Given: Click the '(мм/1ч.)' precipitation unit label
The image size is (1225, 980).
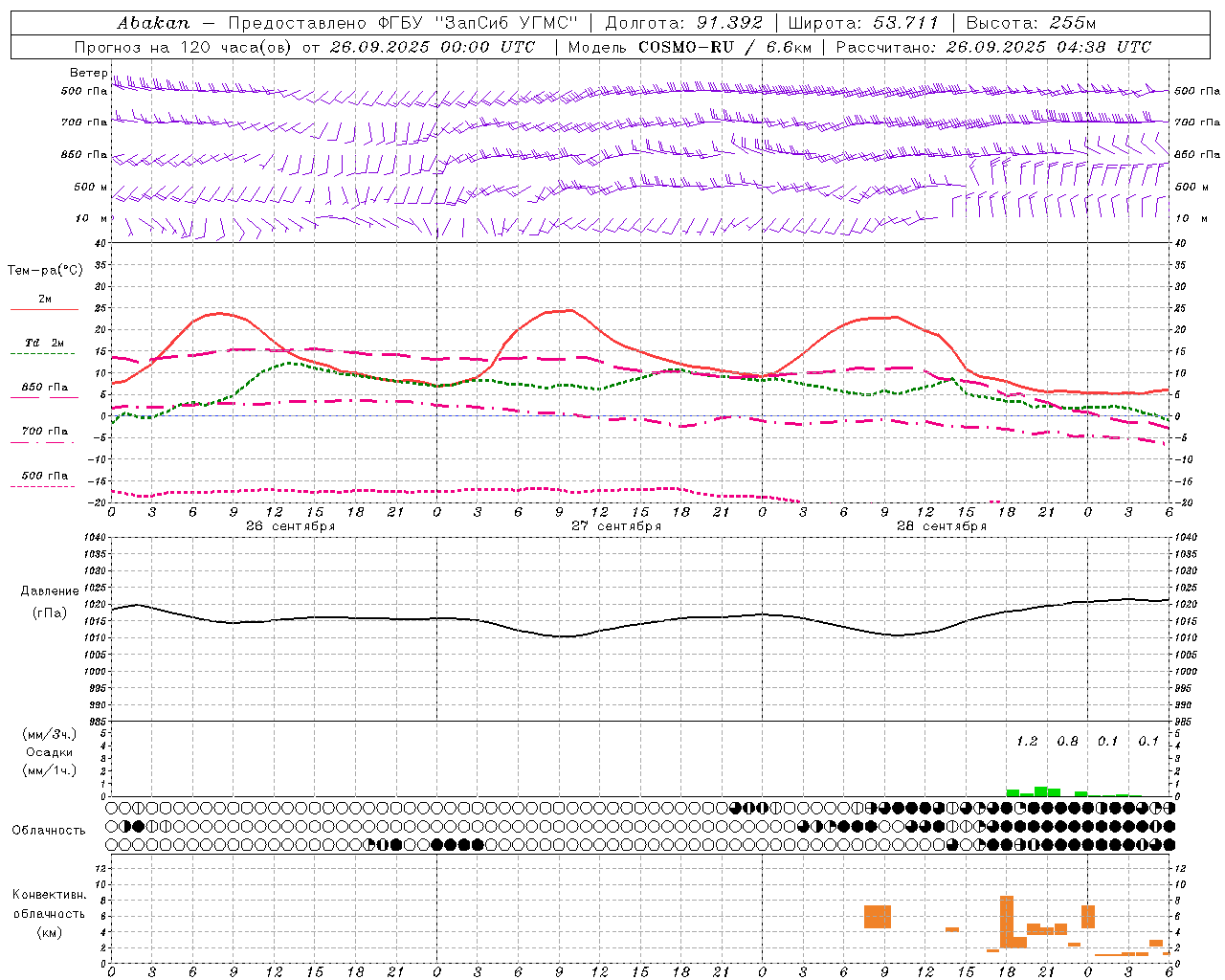Looking at the screenshot, I should click(x=50, y=770).
